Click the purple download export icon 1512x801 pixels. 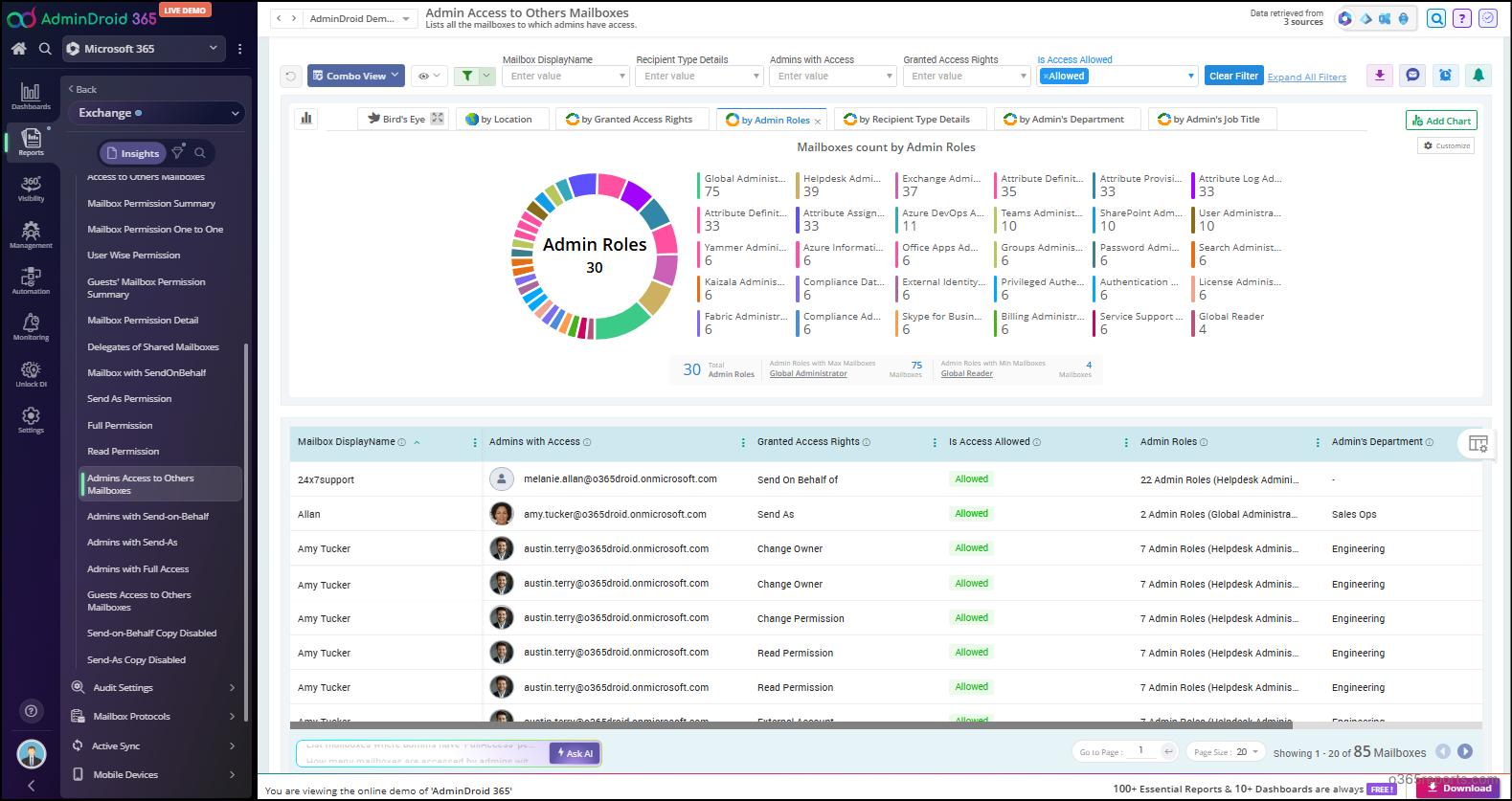pyautogui.click(x=1380, y=76)
